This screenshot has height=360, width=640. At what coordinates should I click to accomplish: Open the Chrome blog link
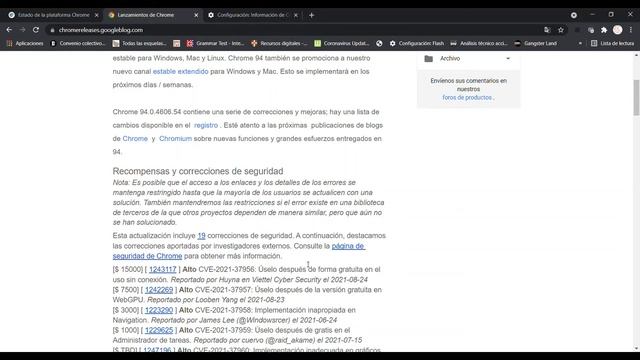[x=135, y=139]
